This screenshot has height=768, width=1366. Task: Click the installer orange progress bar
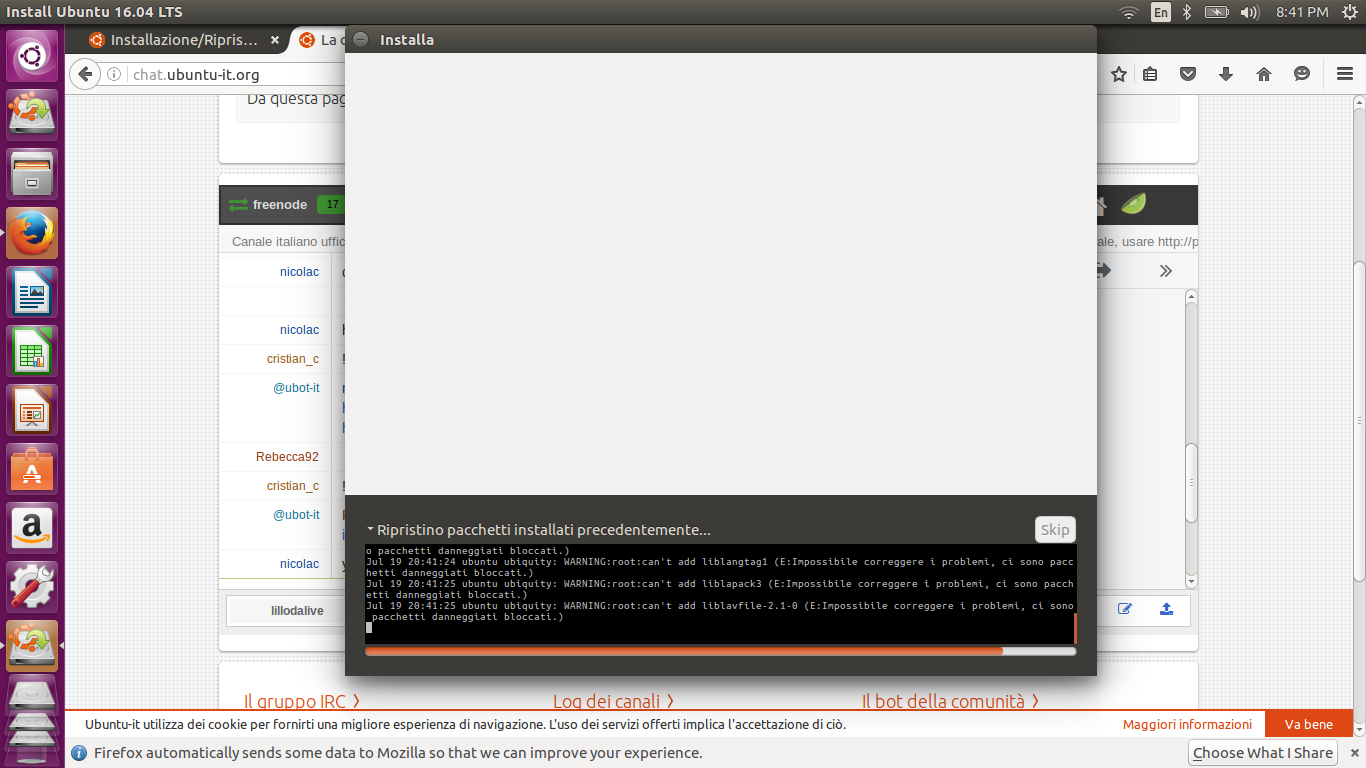(720, 651)
